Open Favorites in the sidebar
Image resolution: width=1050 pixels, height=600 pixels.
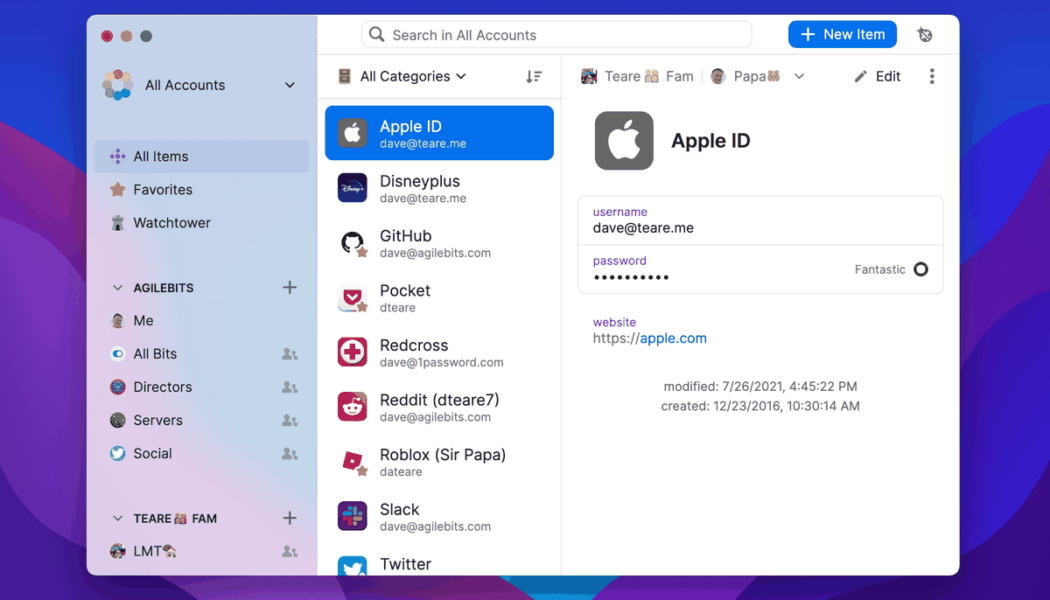[x=162, y=190]
